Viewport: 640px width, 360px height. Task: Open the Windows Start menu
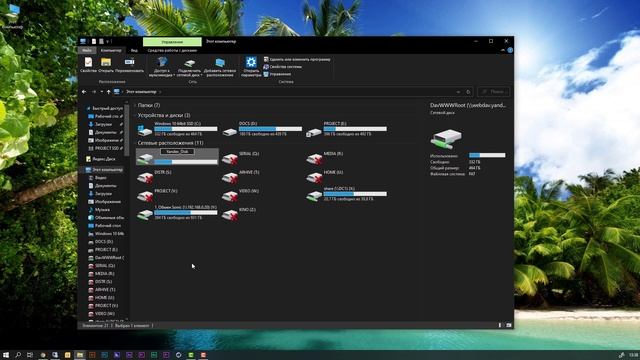click(6, 355)
